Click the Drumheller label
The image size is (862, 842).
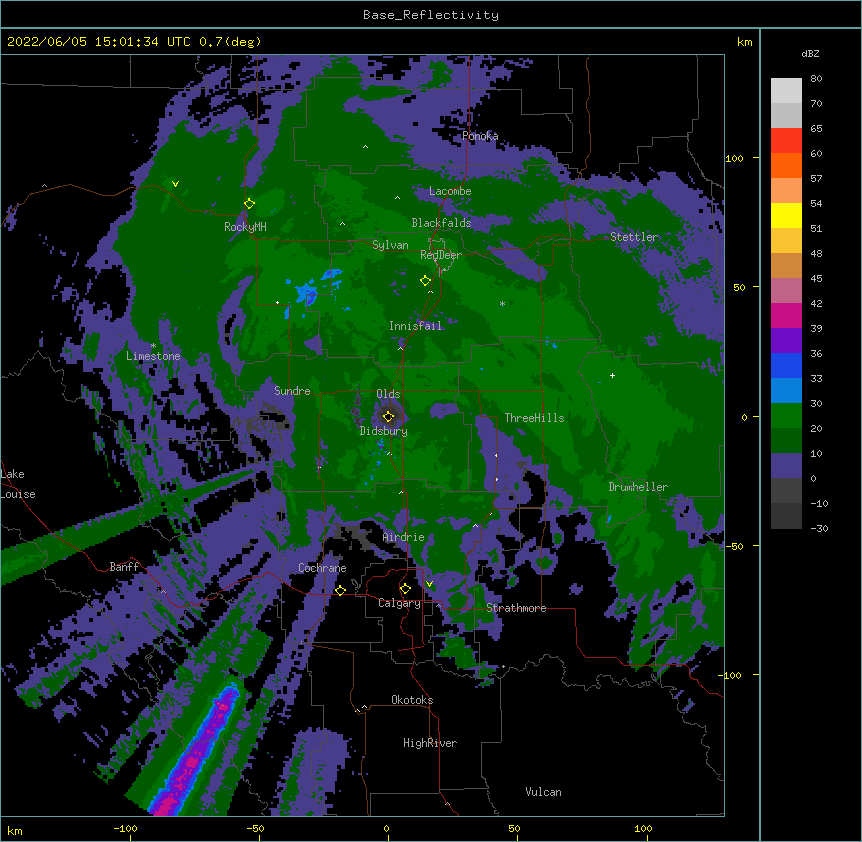[638, 487]
